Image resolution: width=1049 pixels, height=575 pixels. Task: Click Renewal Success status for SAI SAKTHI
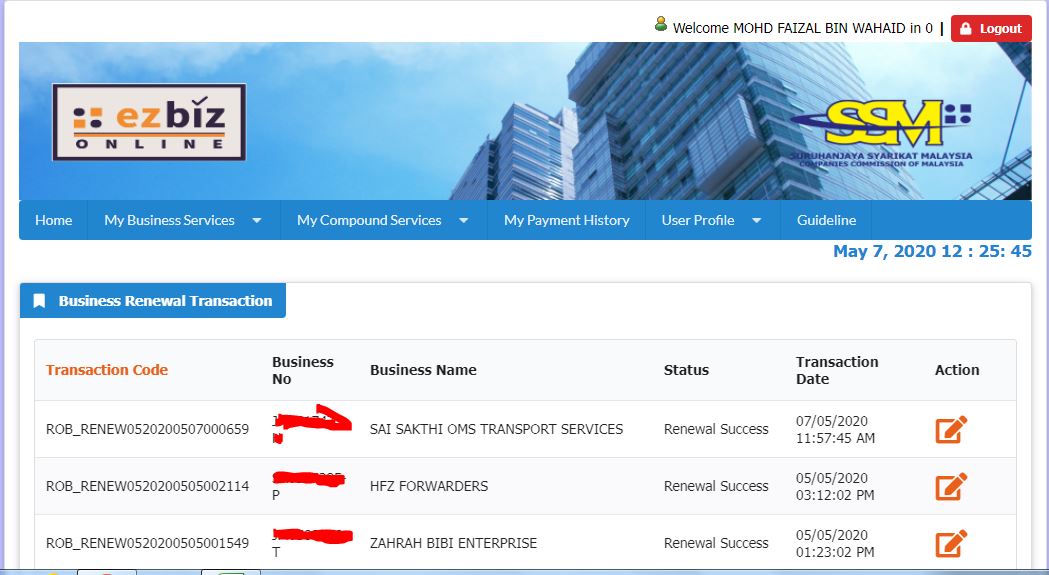(716, 429)
